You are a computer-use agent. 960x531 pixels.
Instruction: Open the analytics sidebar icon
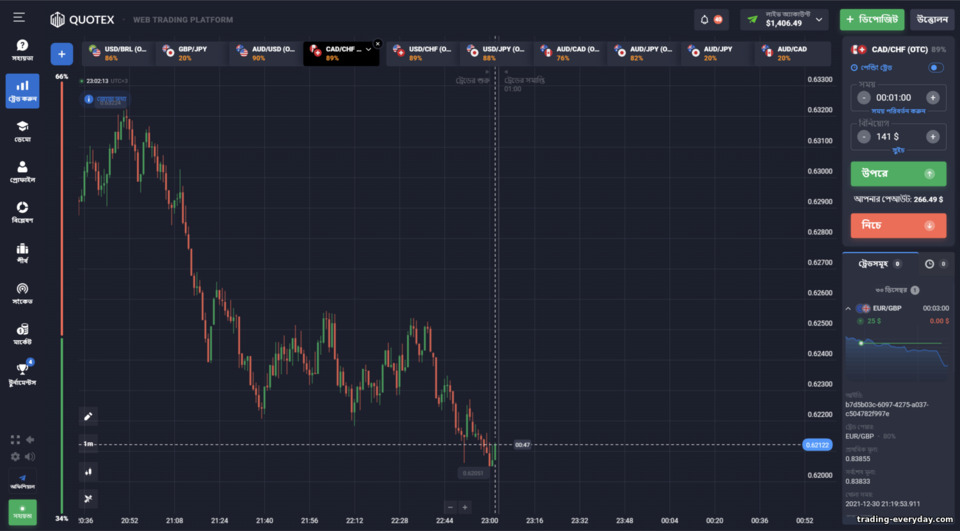(22, 211)
